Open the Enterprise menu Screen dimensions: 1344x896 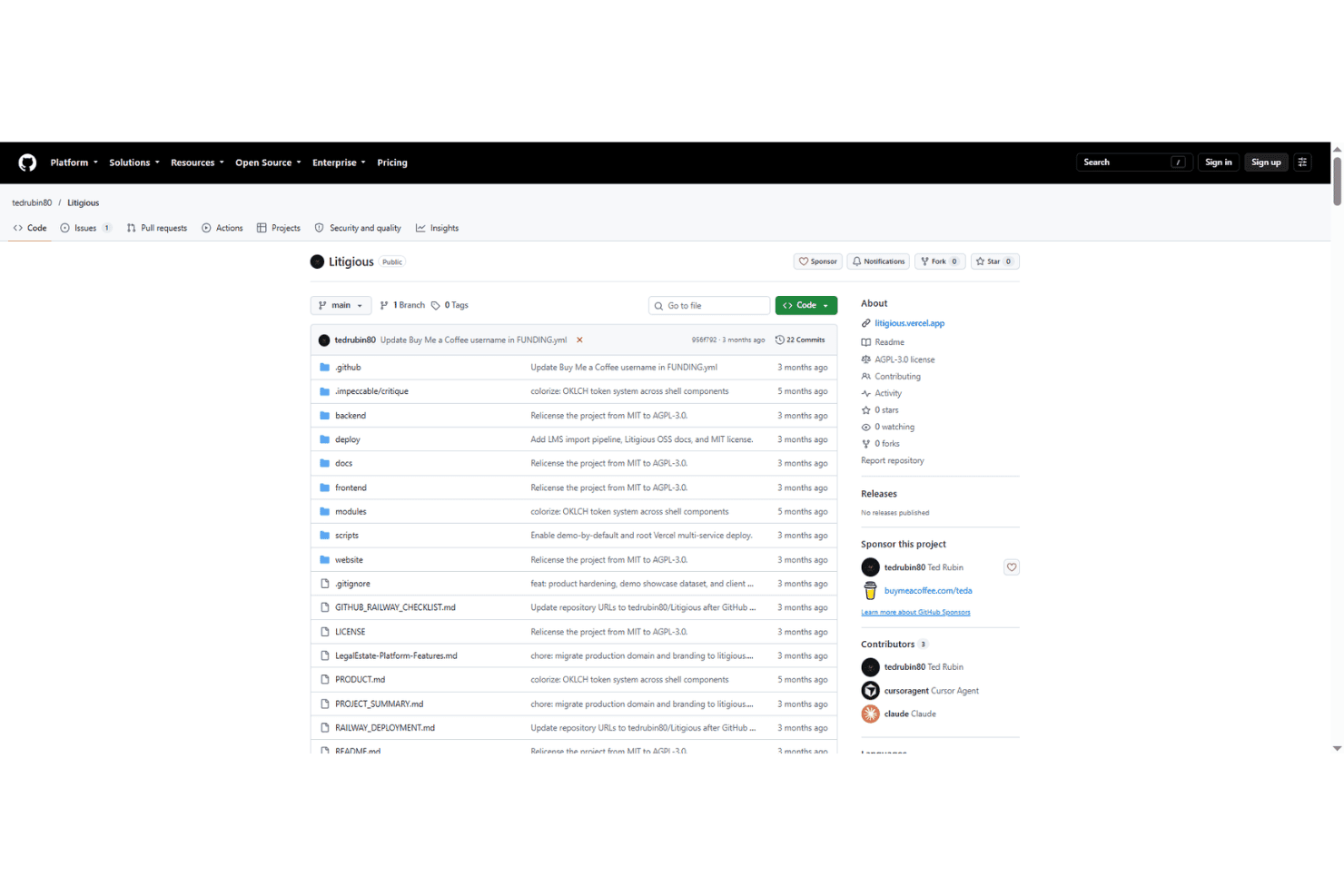pyautogui.click(x=339, y=162)
